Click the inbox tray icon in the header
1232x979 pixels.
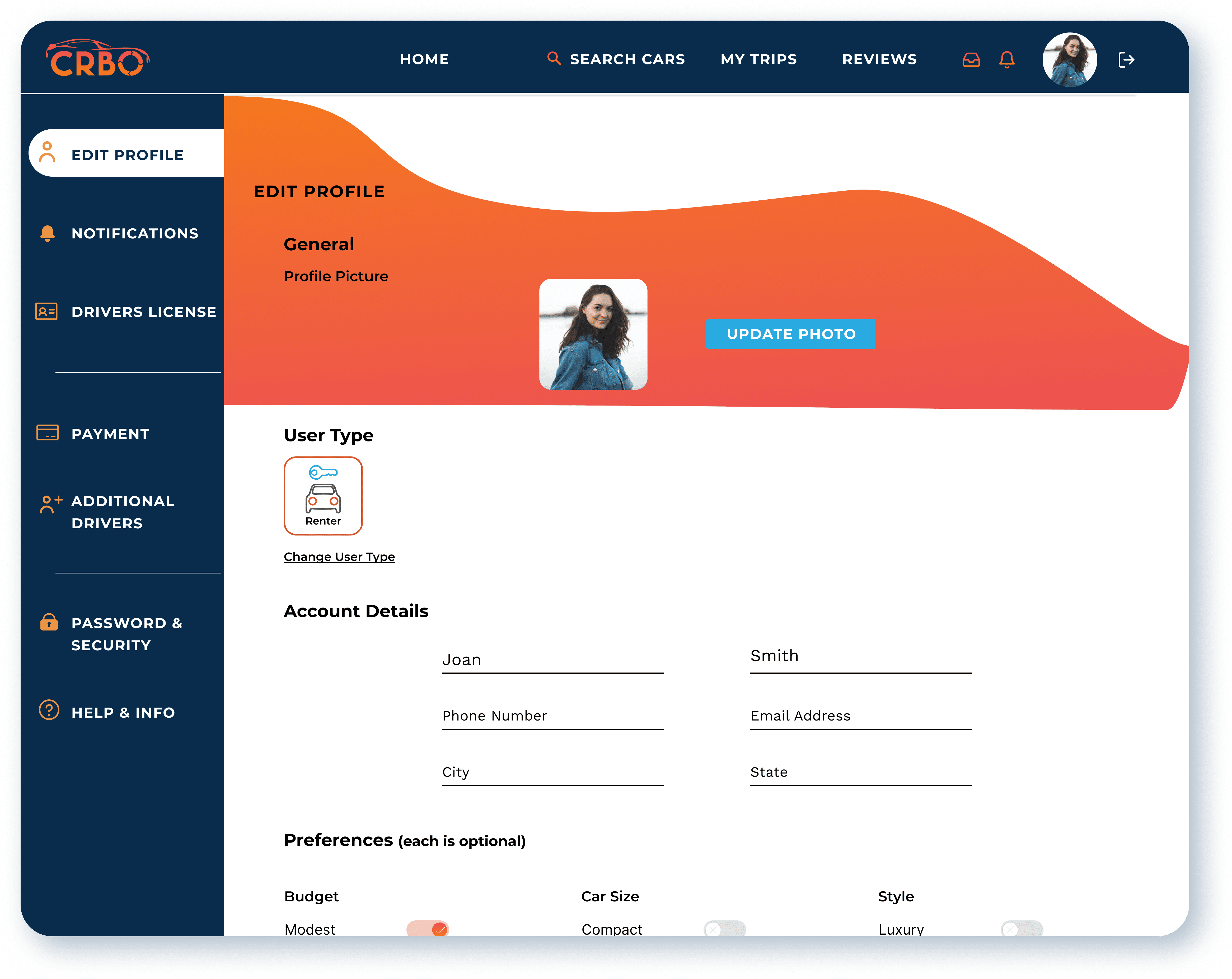click(971, 59)
